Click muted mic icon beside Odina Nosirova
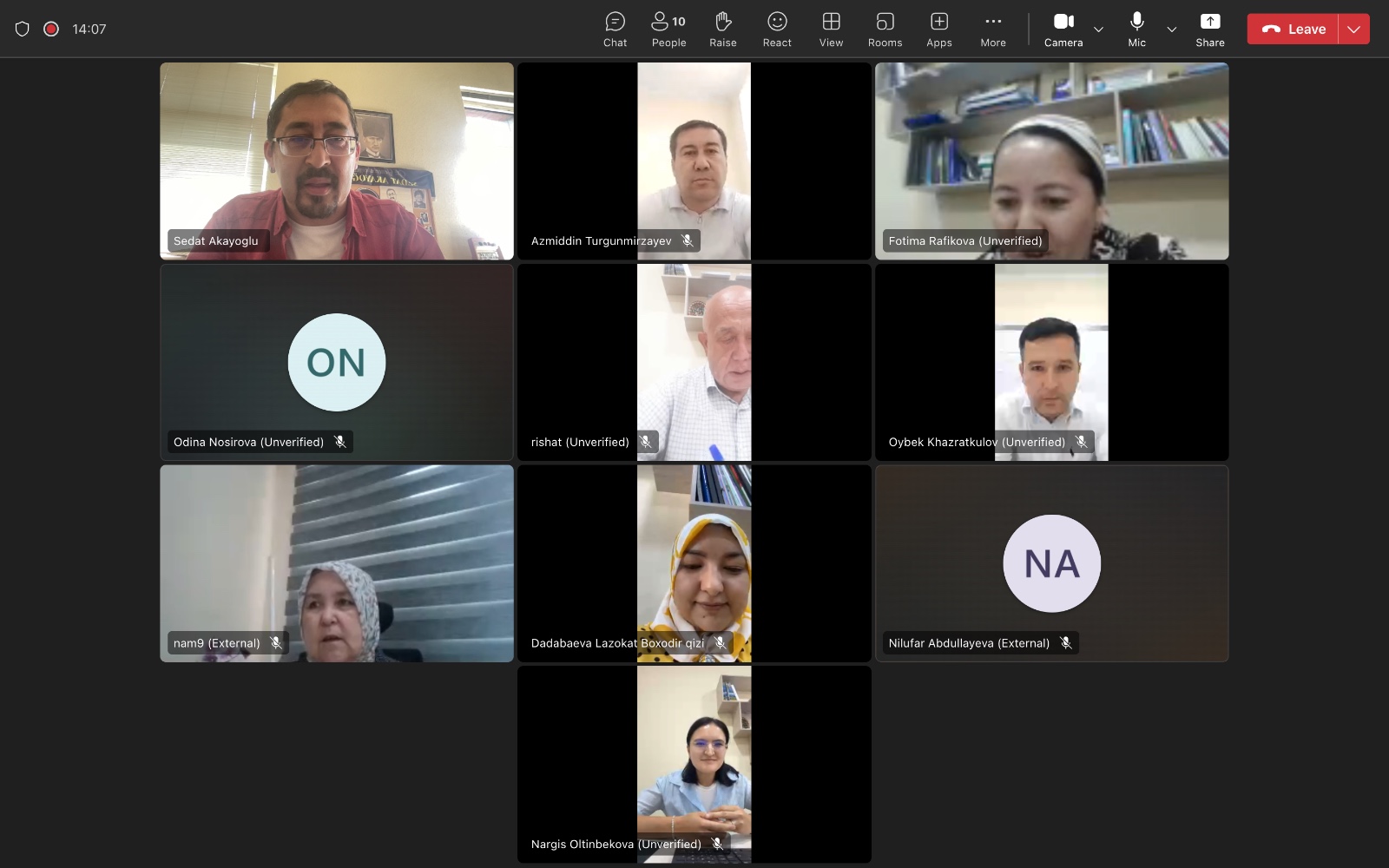 [x=340, y=442]
